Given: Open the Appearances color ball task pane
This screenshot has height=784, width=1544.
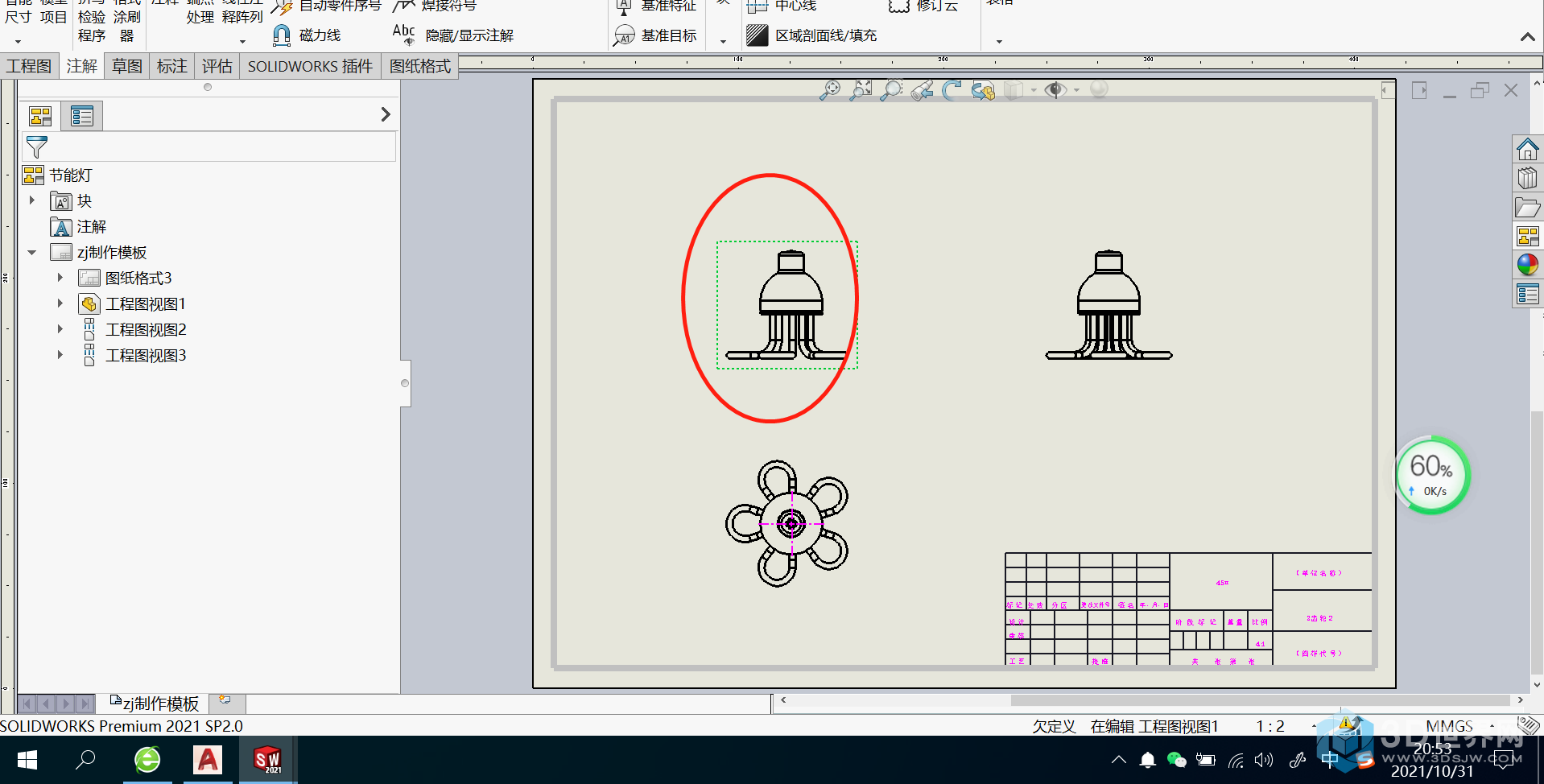Looking at the screenshot, I should point(1527,265).
